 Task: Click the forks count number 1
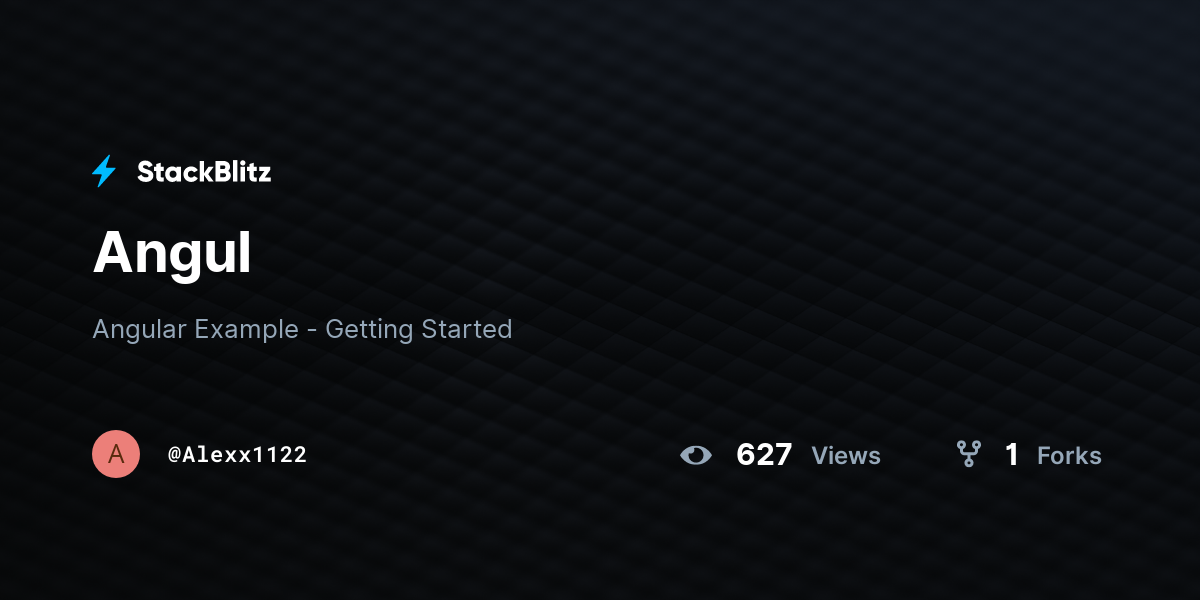pos(1012,455)
